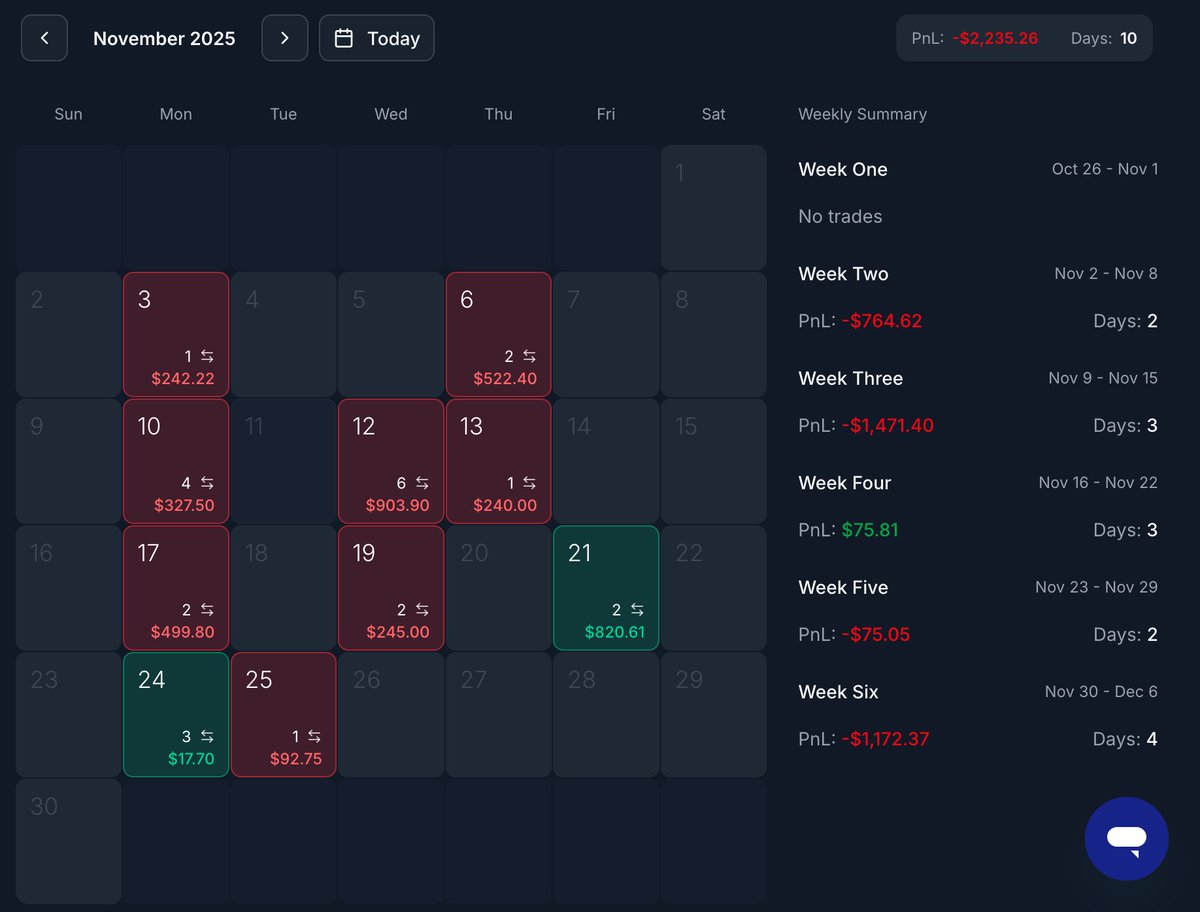Select the Week One heading

tap(843, 169)
